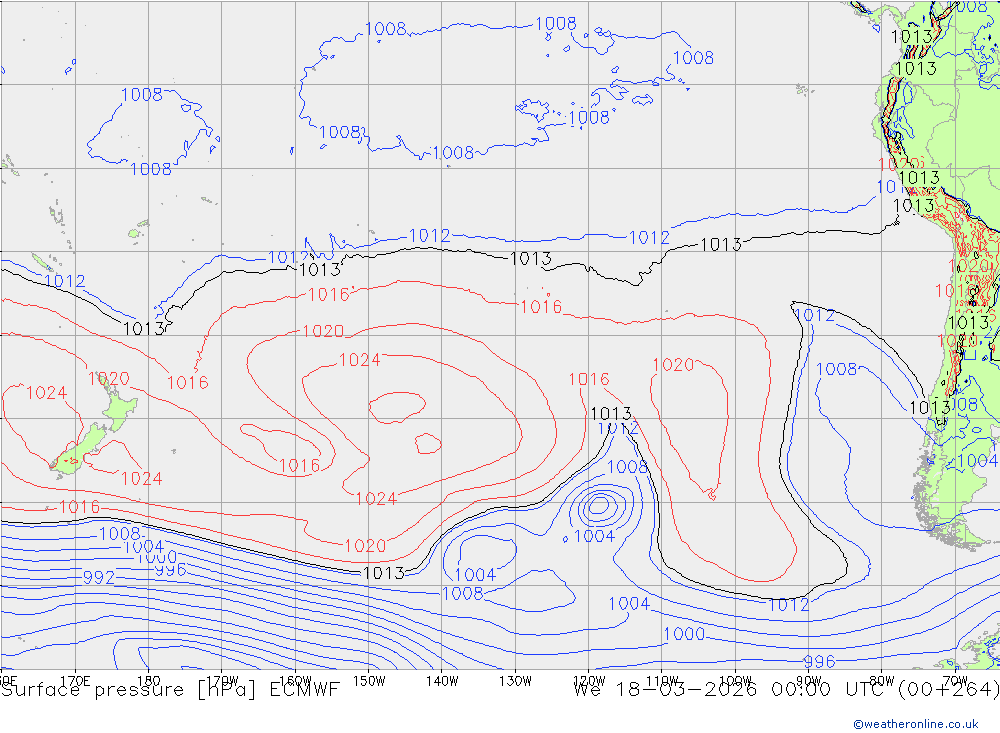Click the 'Surface pressure [hPa] ECMWF' title

[170, 690]
